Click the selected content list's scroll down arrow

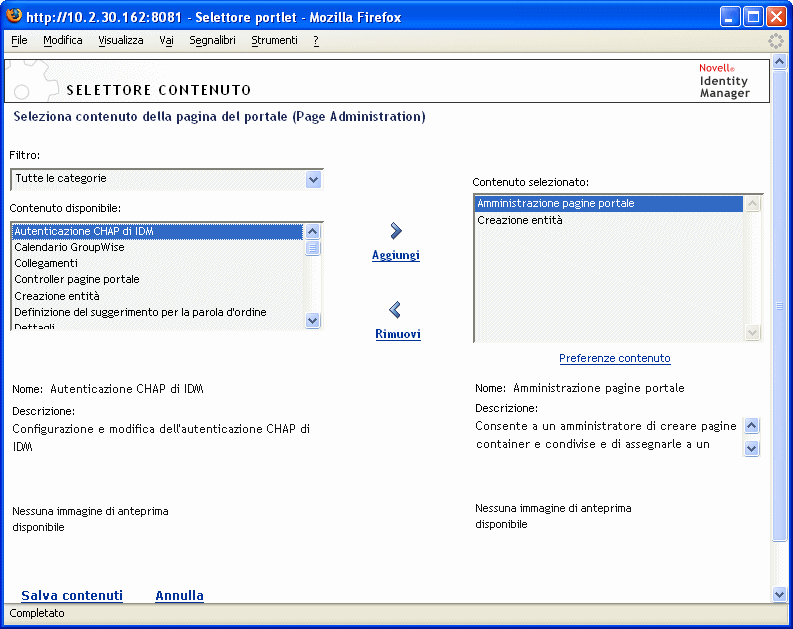pos(753,332)
